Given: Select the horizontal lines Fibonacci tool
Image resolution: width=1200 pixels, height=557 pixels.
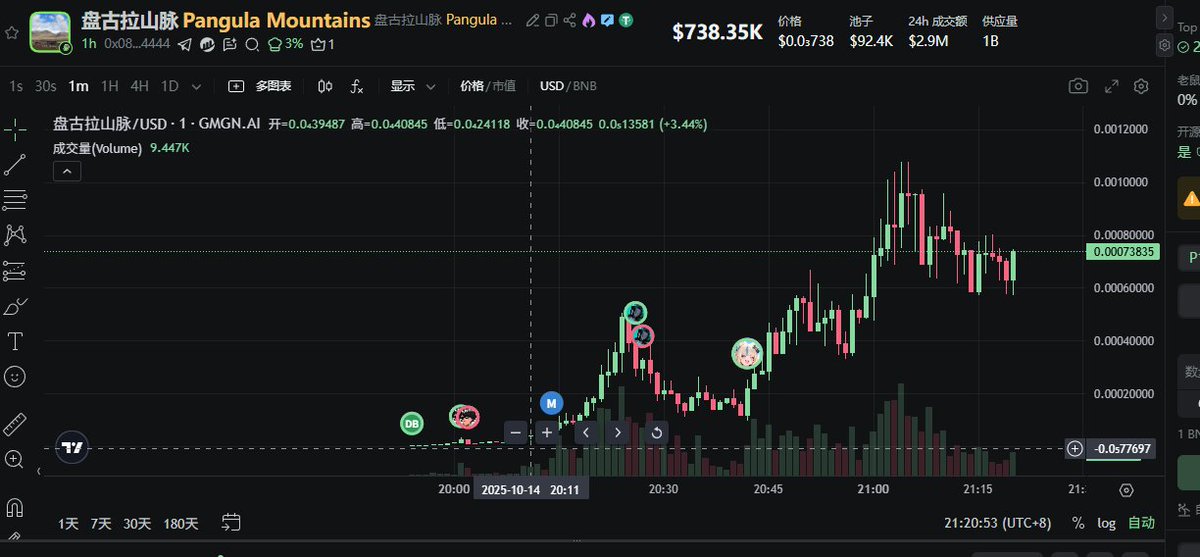Looking at the screenshot, I should (15, 200).
